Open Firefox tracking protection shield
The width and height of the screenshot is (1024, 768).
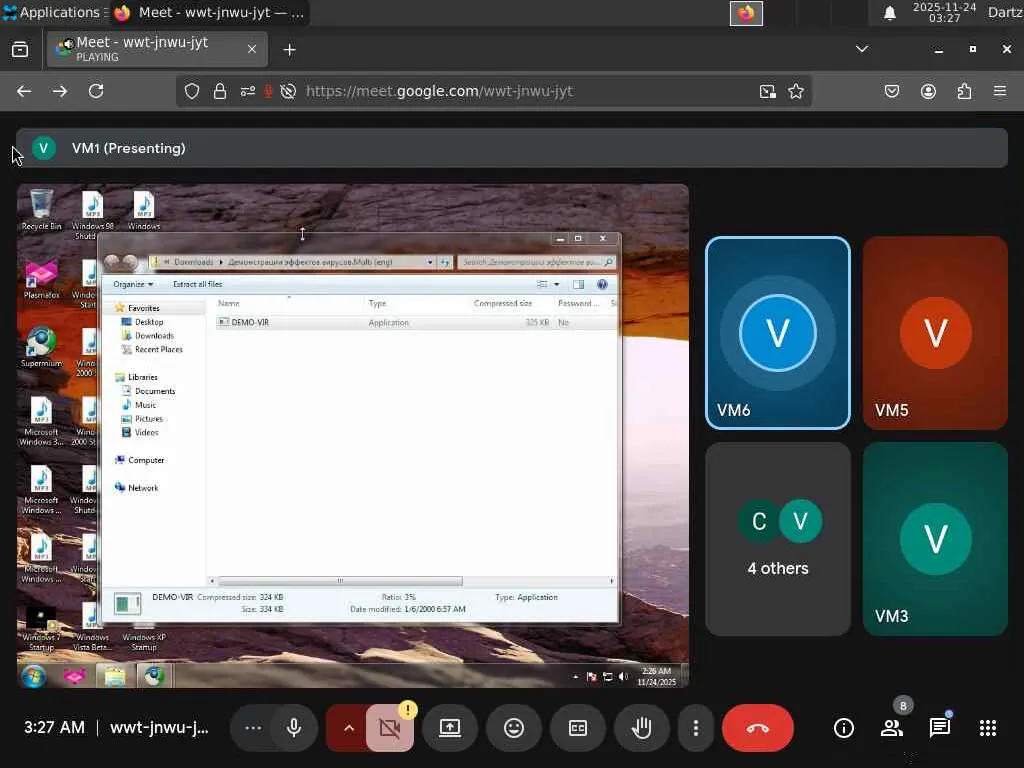point(191,91)
